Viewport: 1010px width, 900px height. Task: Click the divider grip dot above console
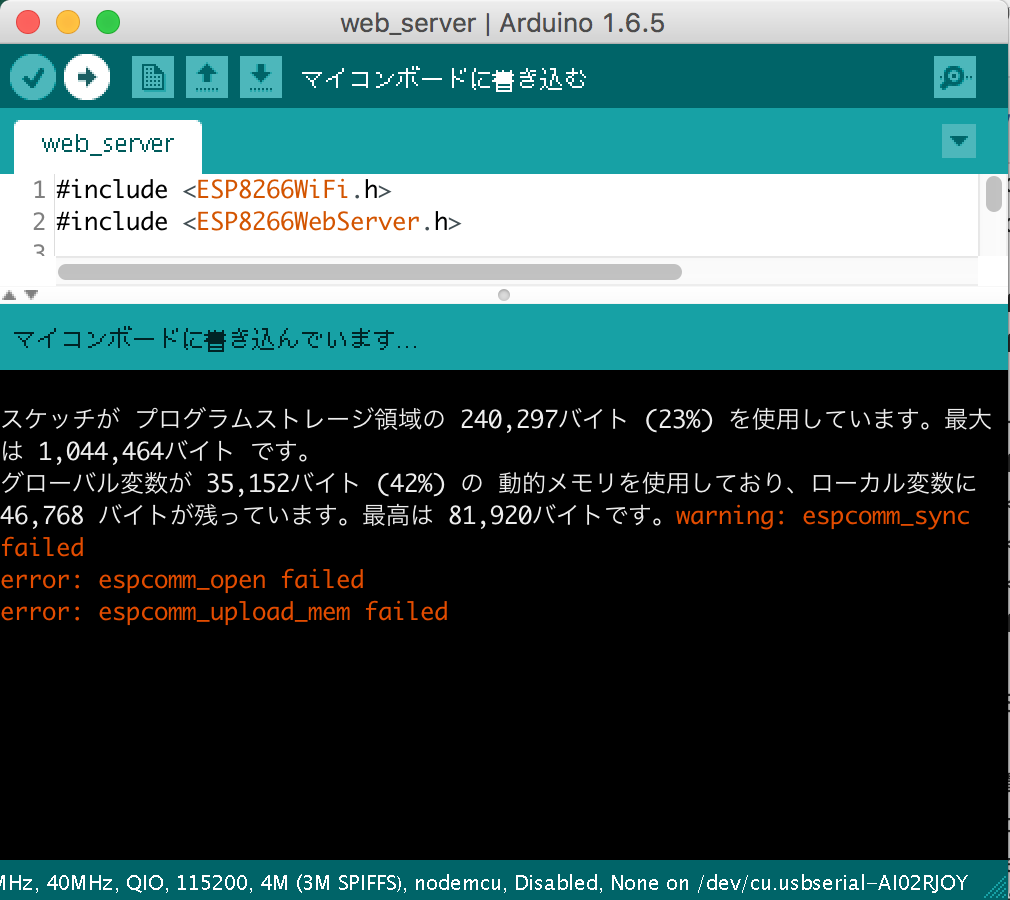coord(504,295)
